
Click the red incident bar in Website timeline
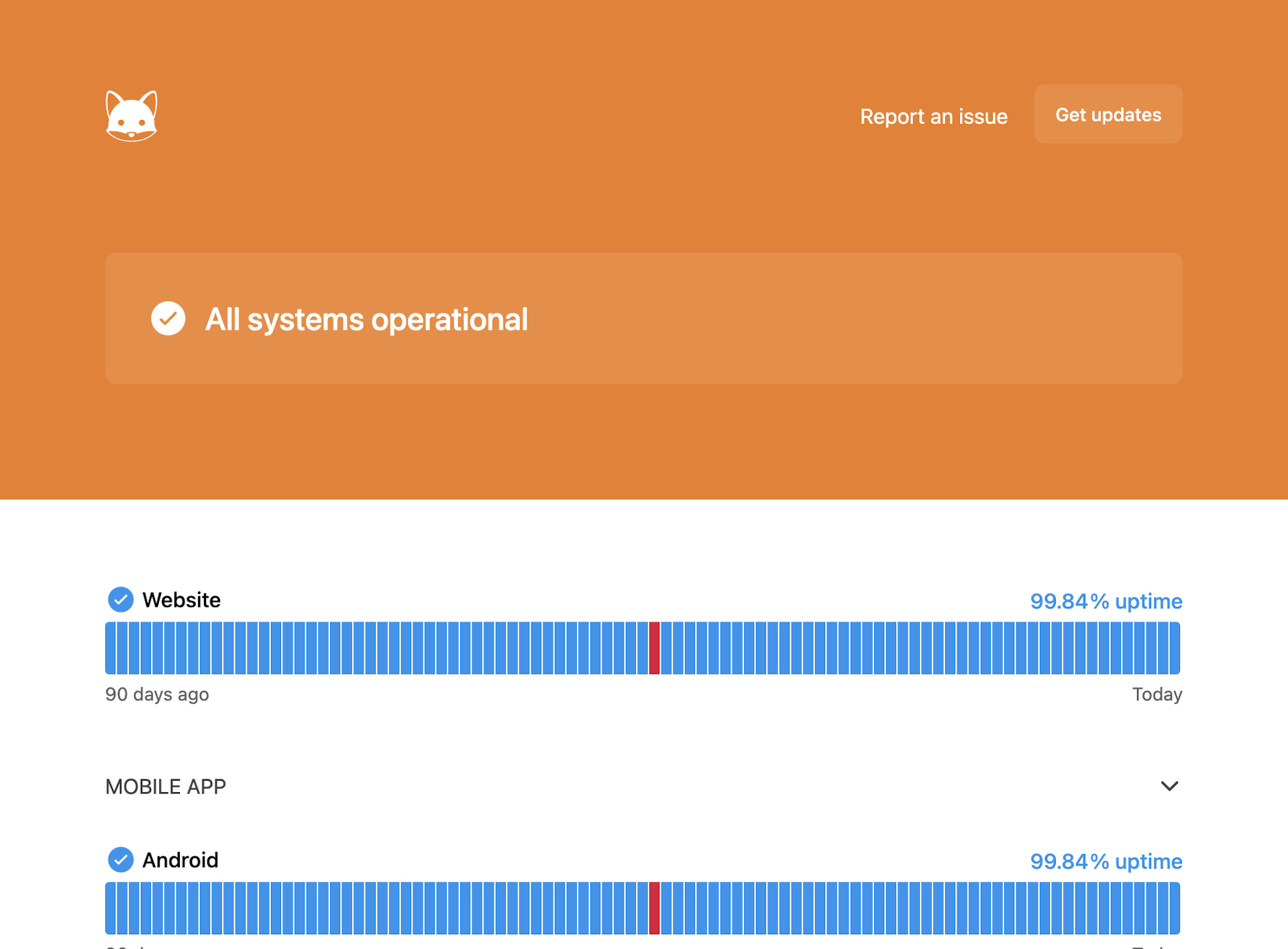pyautogui.click(x=654, y=648)
